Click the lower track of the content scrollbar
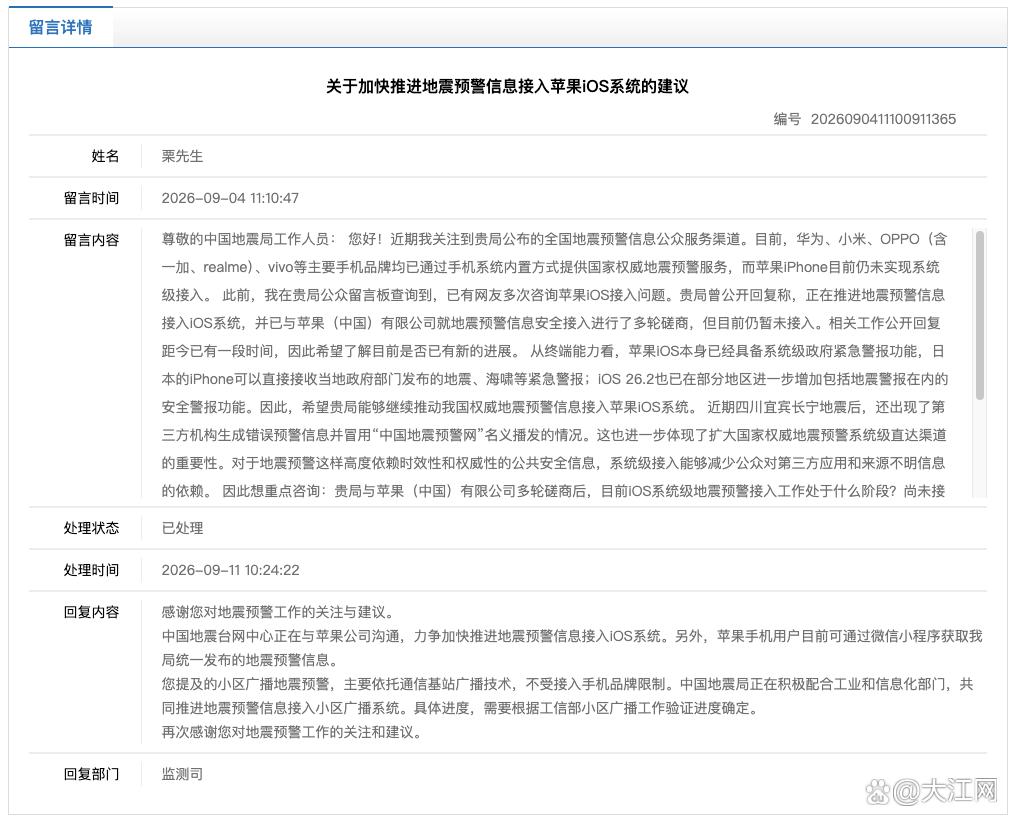This screenshot has height=826, width=1017. [979, 449]
